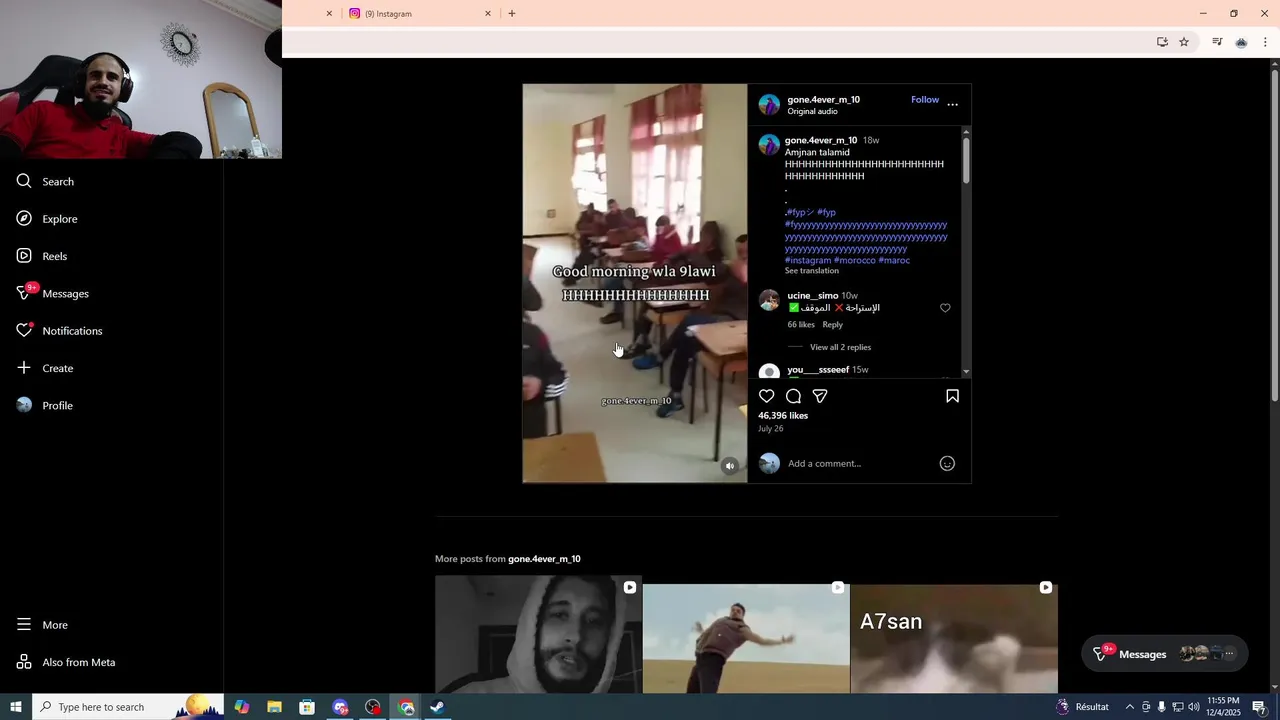
Task: Open ucine__simo's profile
Action: [812, 295]
